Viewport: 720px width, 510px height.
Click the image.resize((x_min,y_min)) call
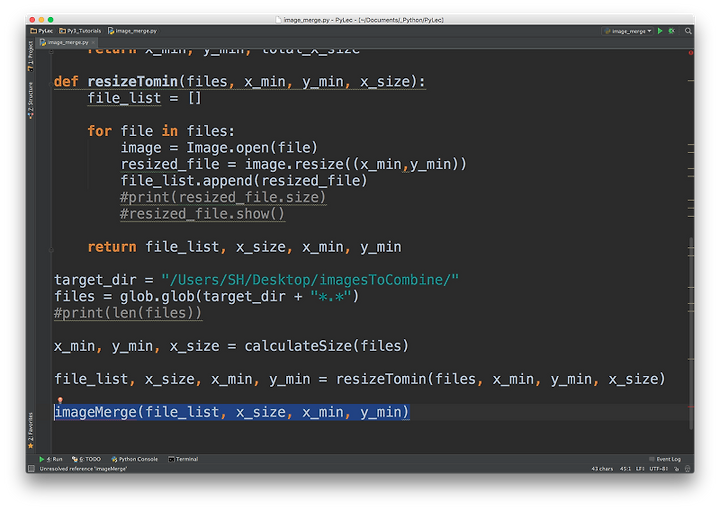tap(355, 164)
